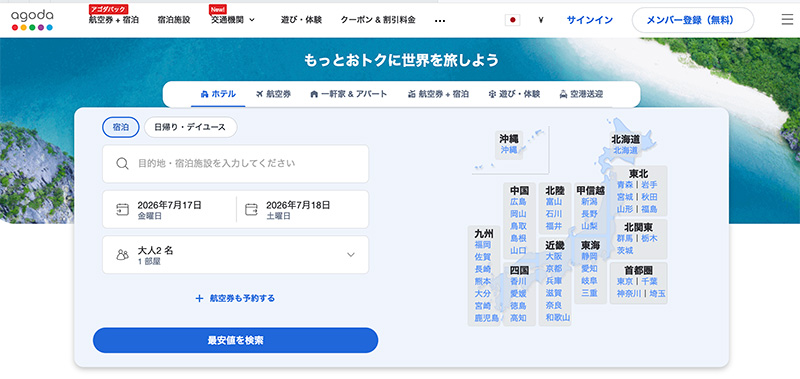Select 熊本 in the 九州 region
The width and height of the screenshot is (800, 379).
click(x=483, y=282)
